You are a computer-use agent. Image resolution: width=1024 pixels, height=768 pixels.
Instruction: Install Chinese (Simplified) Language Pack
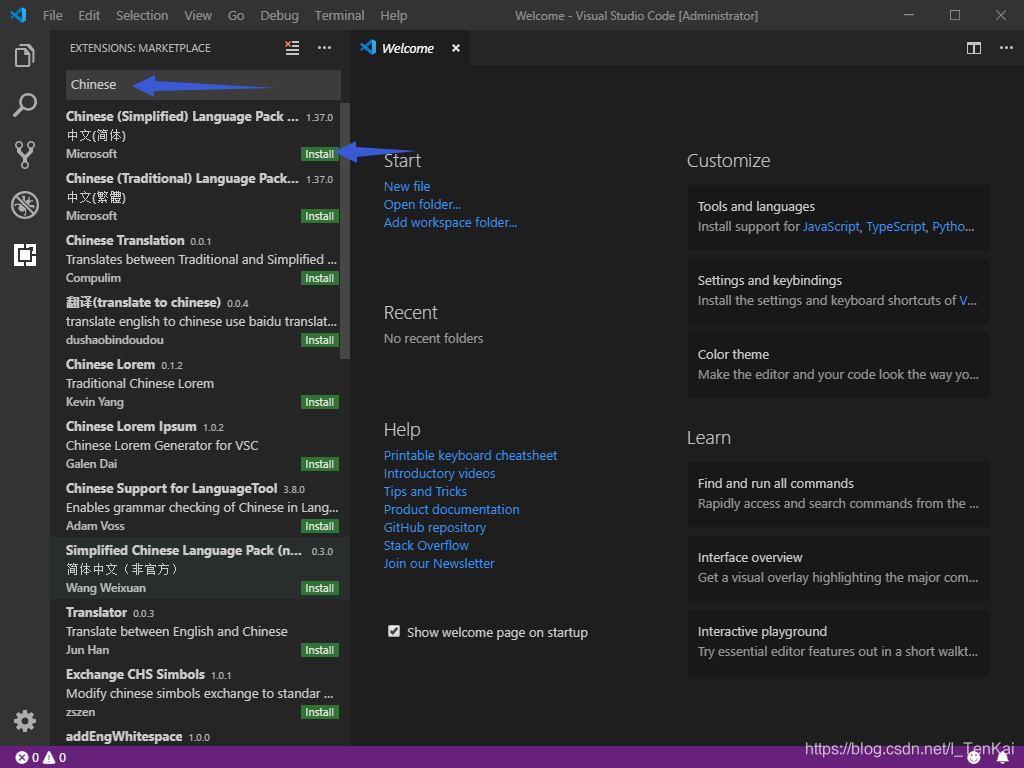(319, 154)
